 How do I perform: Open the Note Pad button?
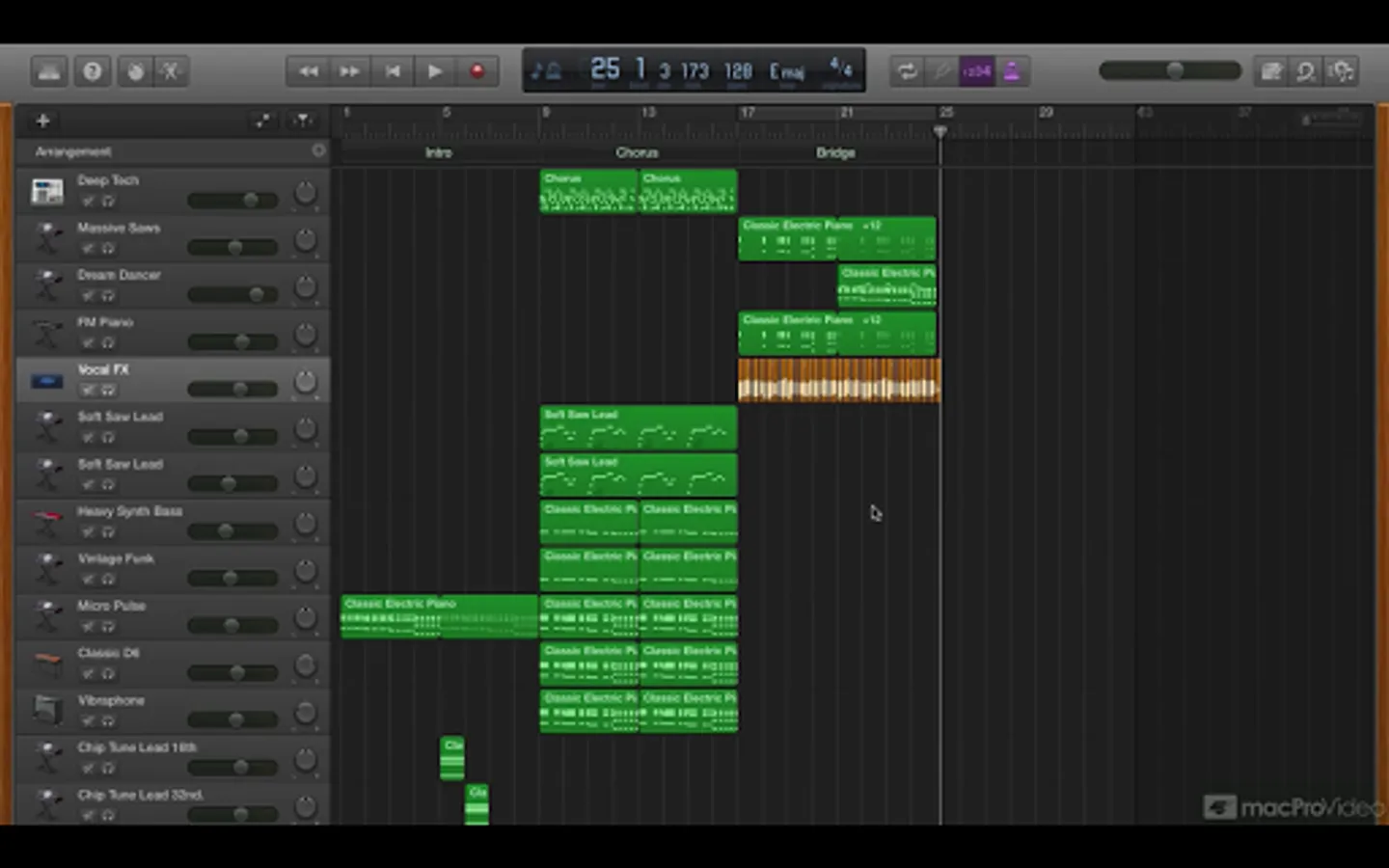point(1271,71)
